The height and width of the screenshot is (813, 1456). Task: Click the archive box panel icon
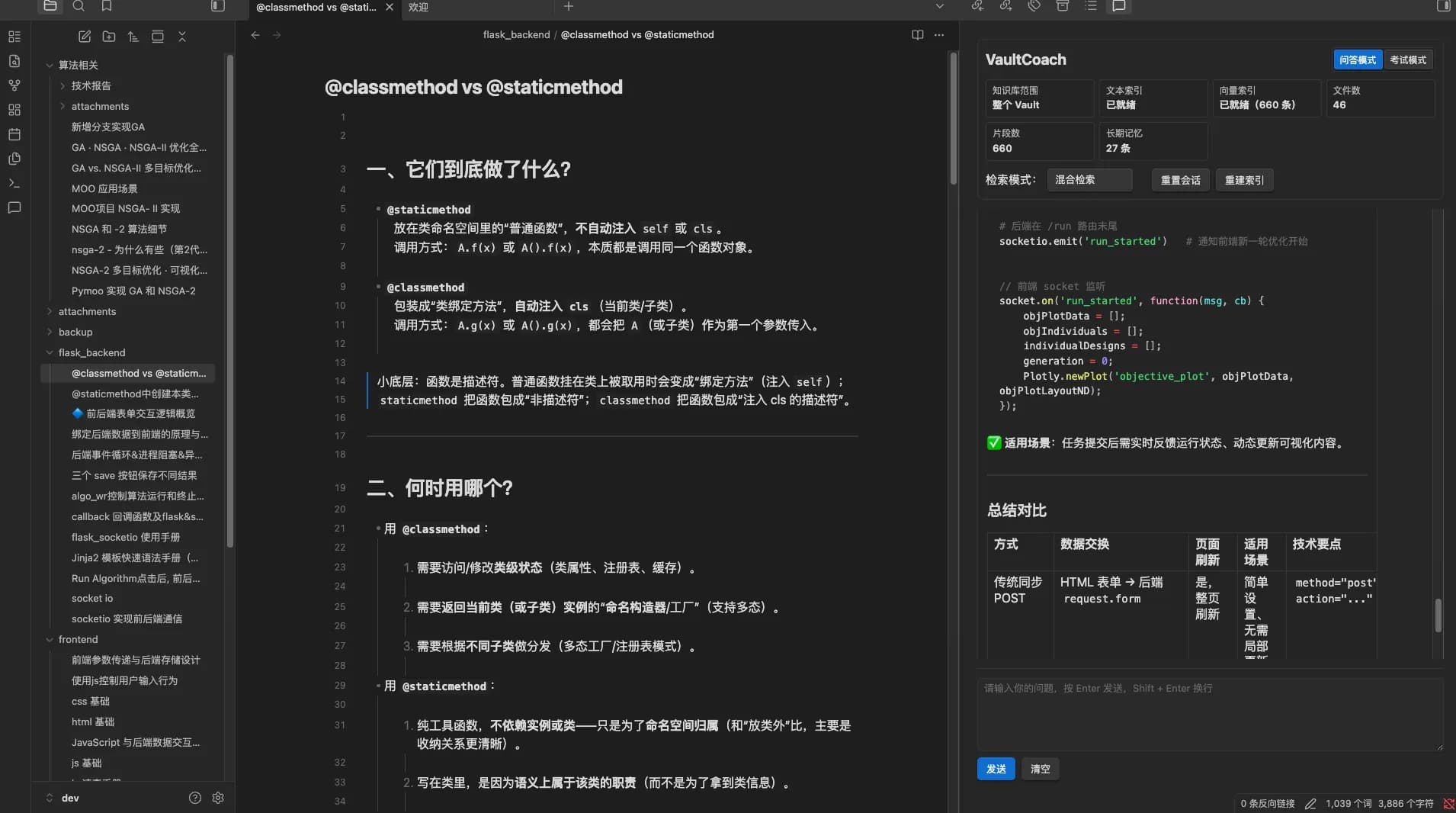click(1063, 6)
